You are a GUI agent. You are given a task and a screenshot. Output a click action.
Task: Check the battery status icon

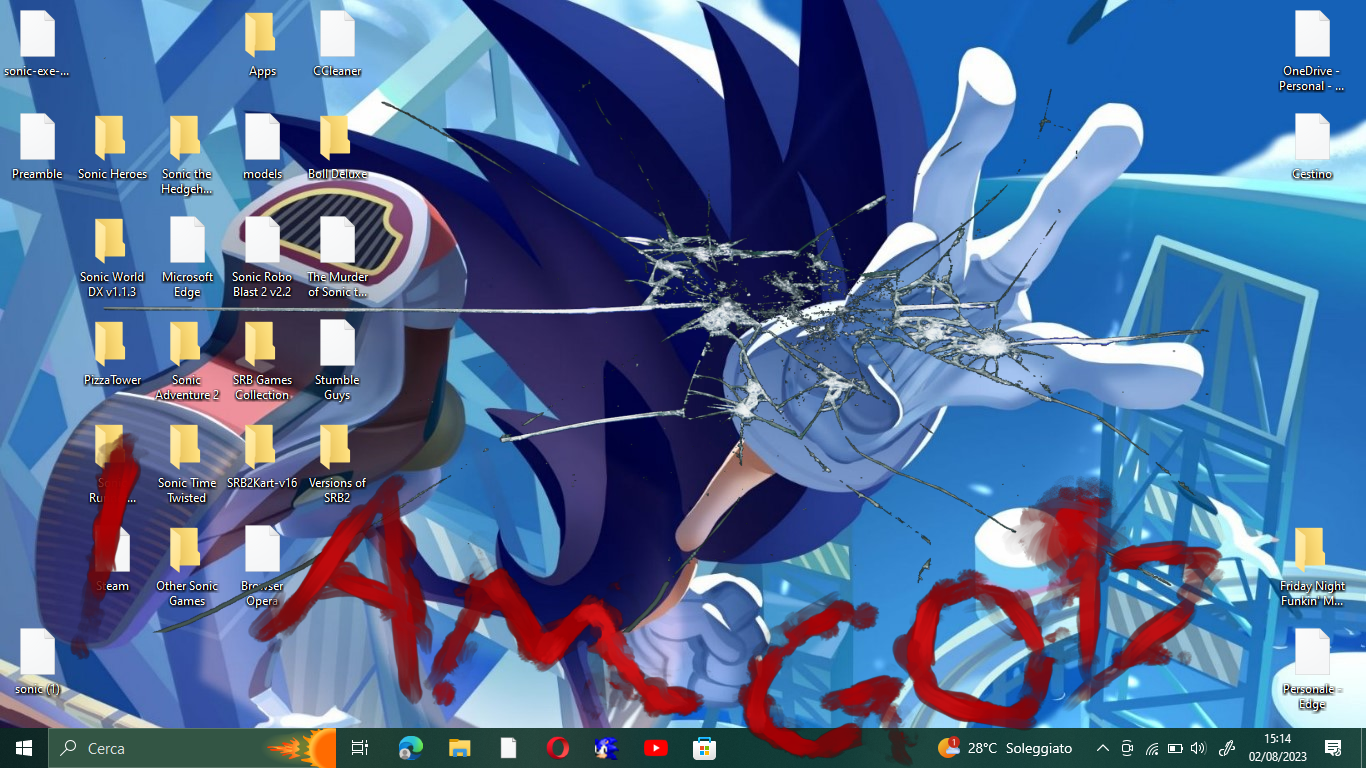[1175, 748]
